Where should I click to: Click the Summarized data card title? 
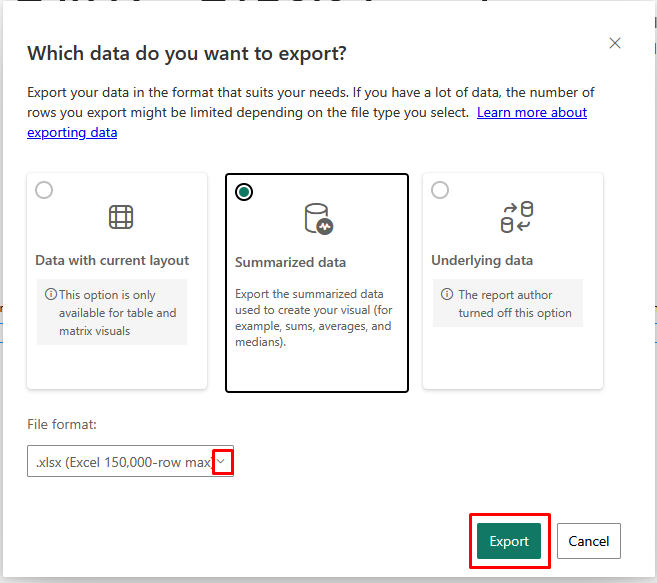point(290,262)
